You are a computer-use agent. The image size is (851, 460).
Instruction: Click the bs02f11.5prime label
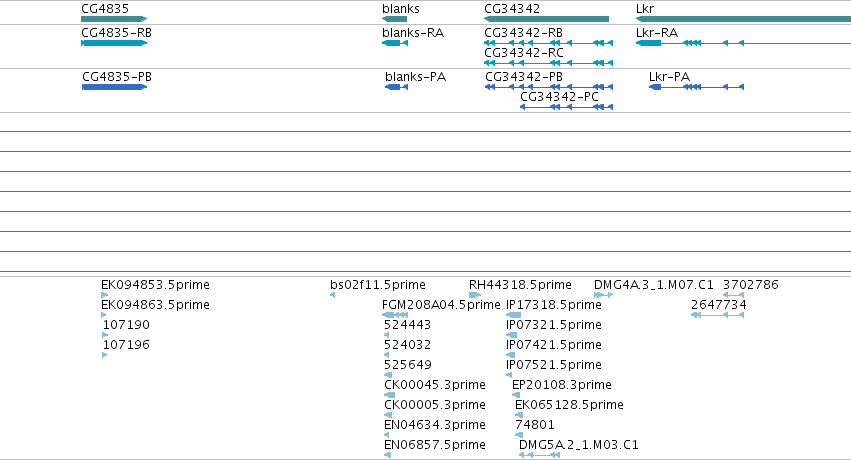(x=378, y=285)
